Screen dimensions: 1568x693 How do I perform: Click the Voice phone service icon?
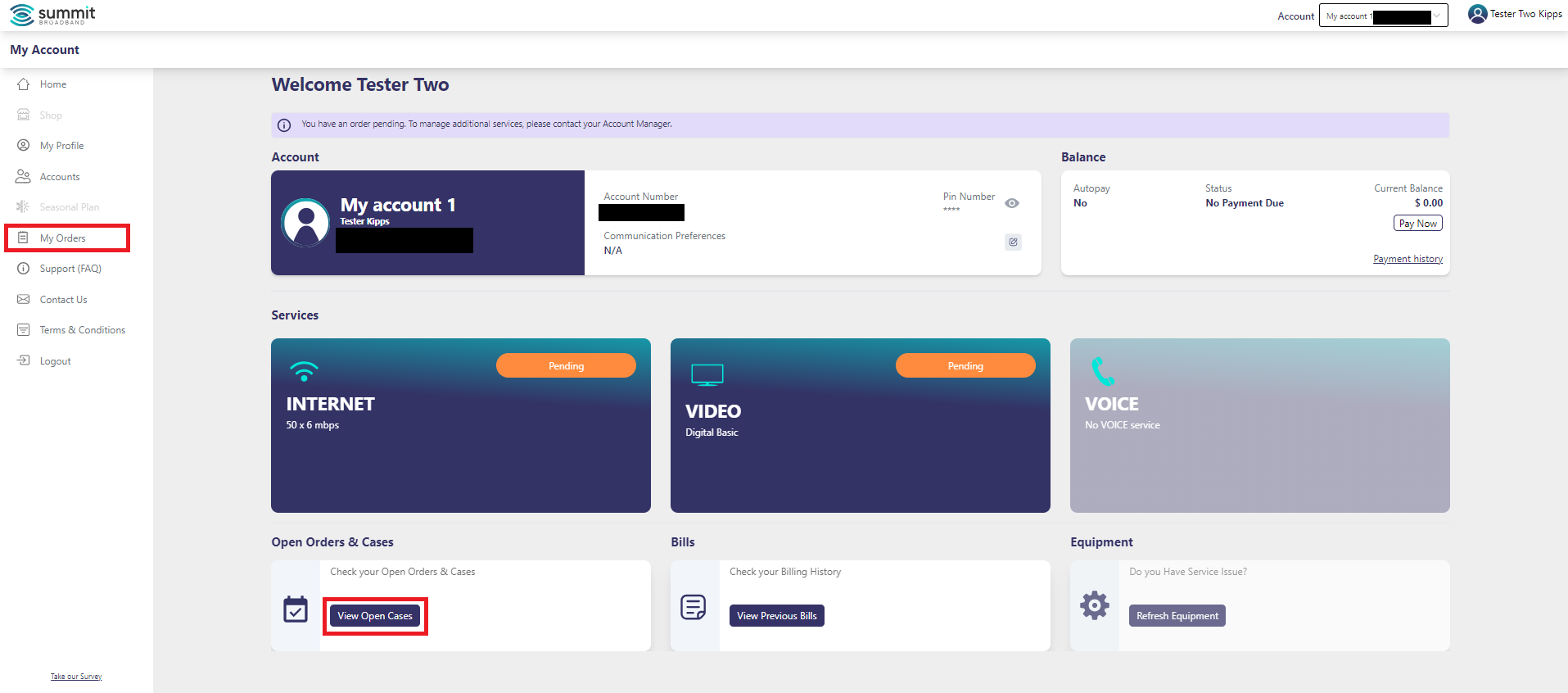point(1102,371)
